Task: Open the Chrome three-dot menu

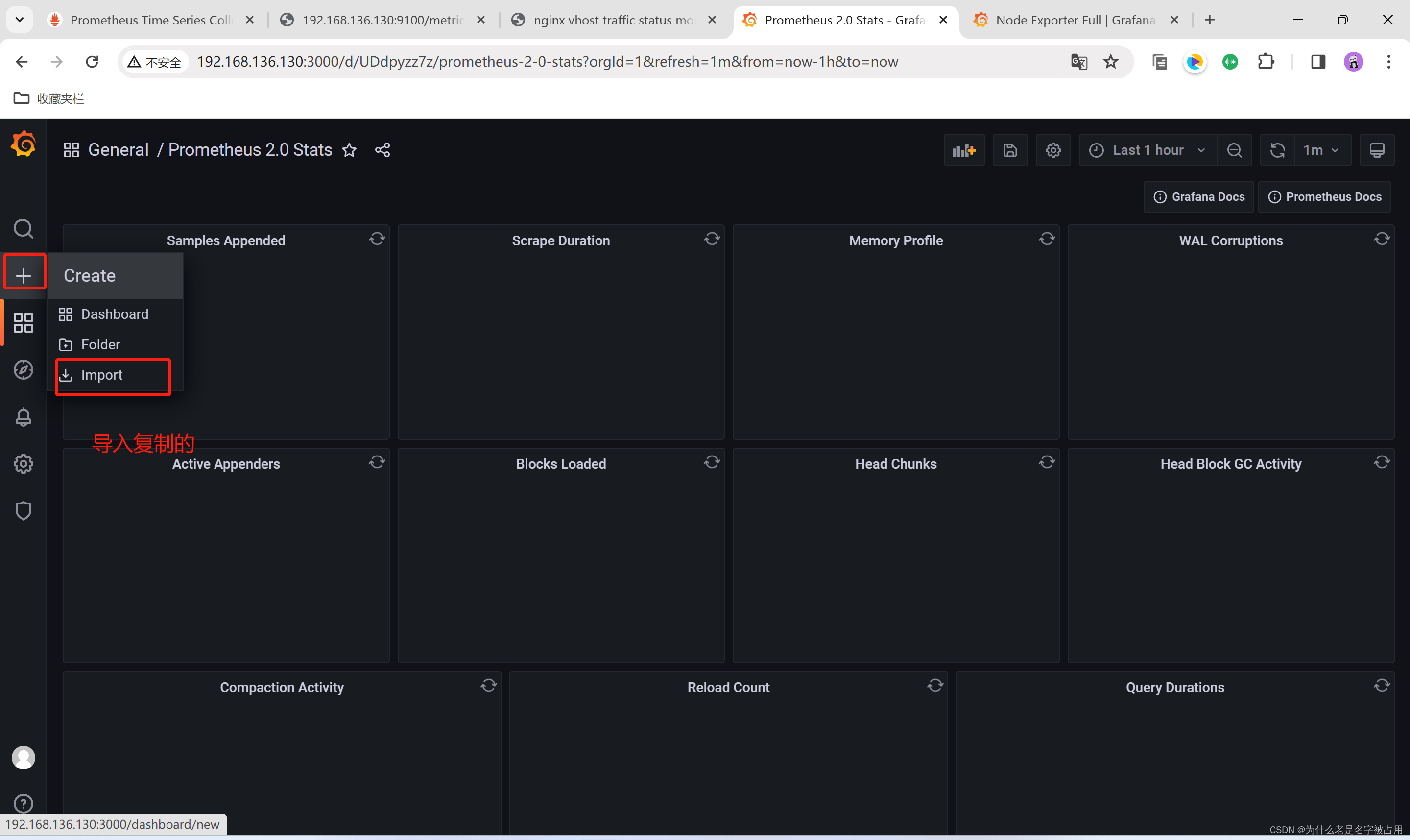Action: click(x=1388, y=62)
